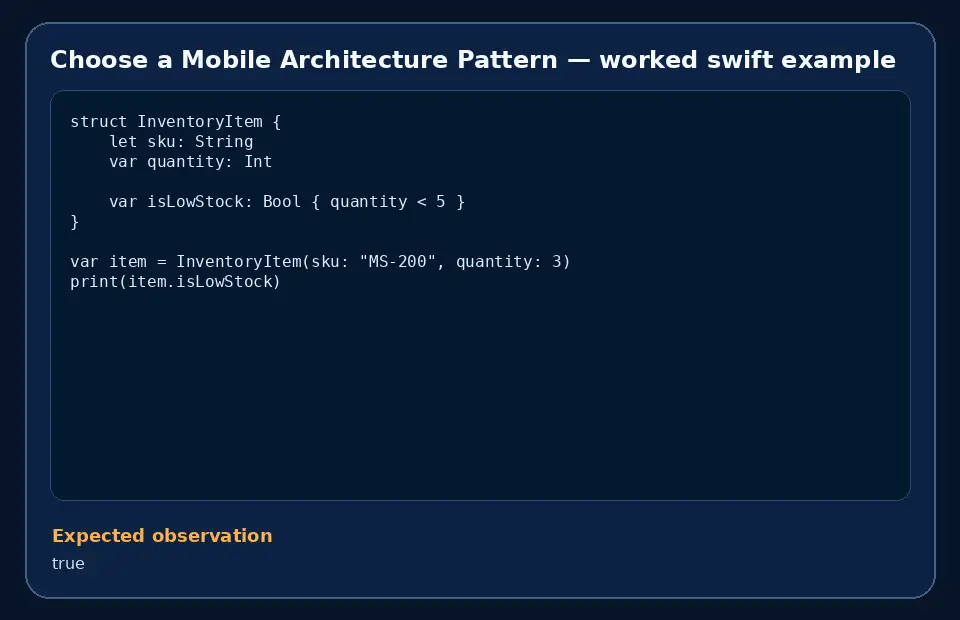Click the 'print(item.isLowStock)' line
The image size is (960, 620).
175,282
